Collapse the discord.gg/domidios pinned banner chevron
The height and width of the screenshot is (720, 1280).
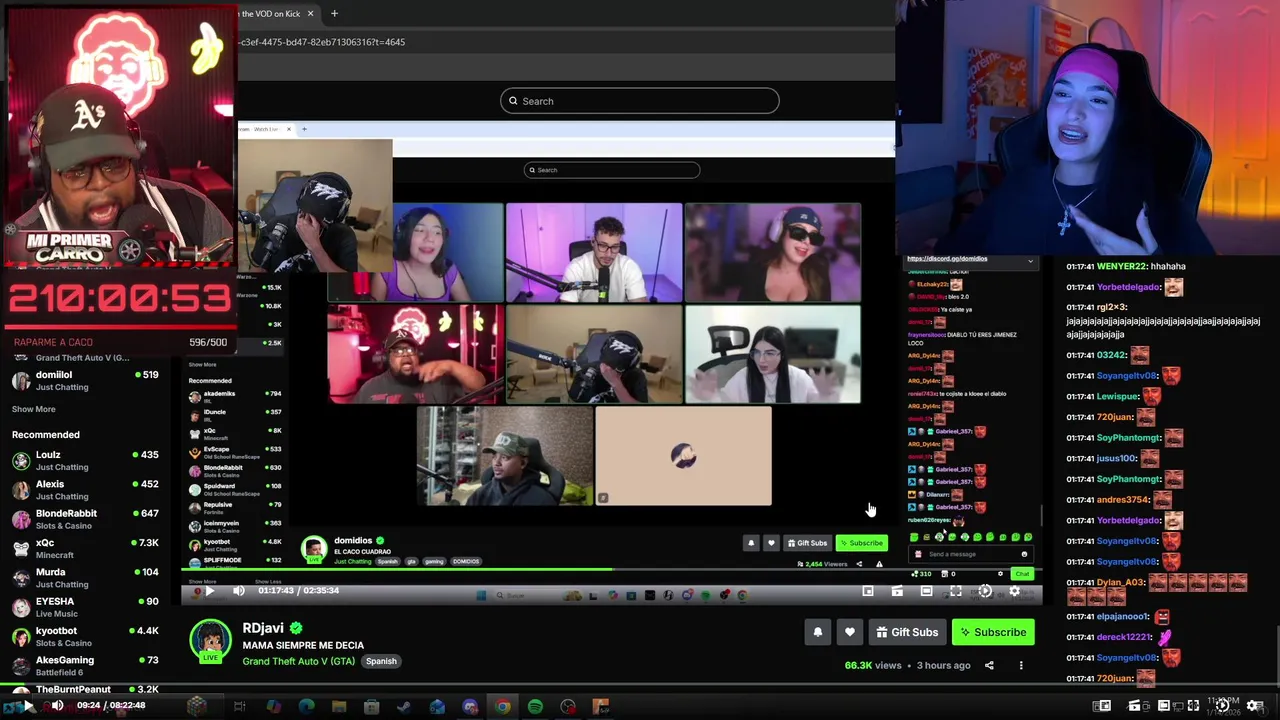tap(1030, 260)
